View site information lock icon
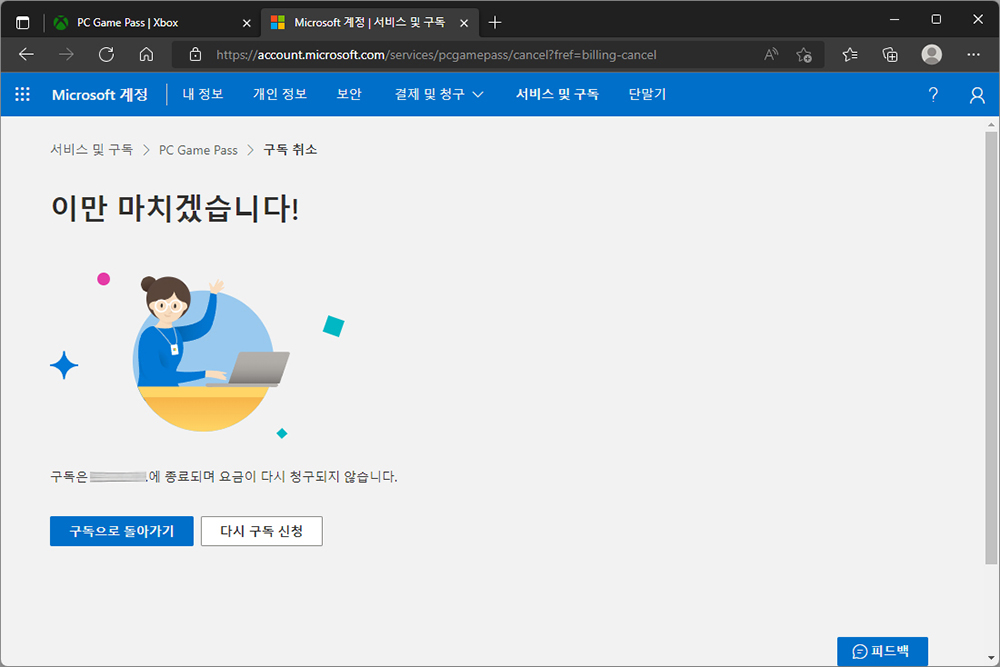The height and width of the screenshot is (667, 1000). click(x=196, y=55)
